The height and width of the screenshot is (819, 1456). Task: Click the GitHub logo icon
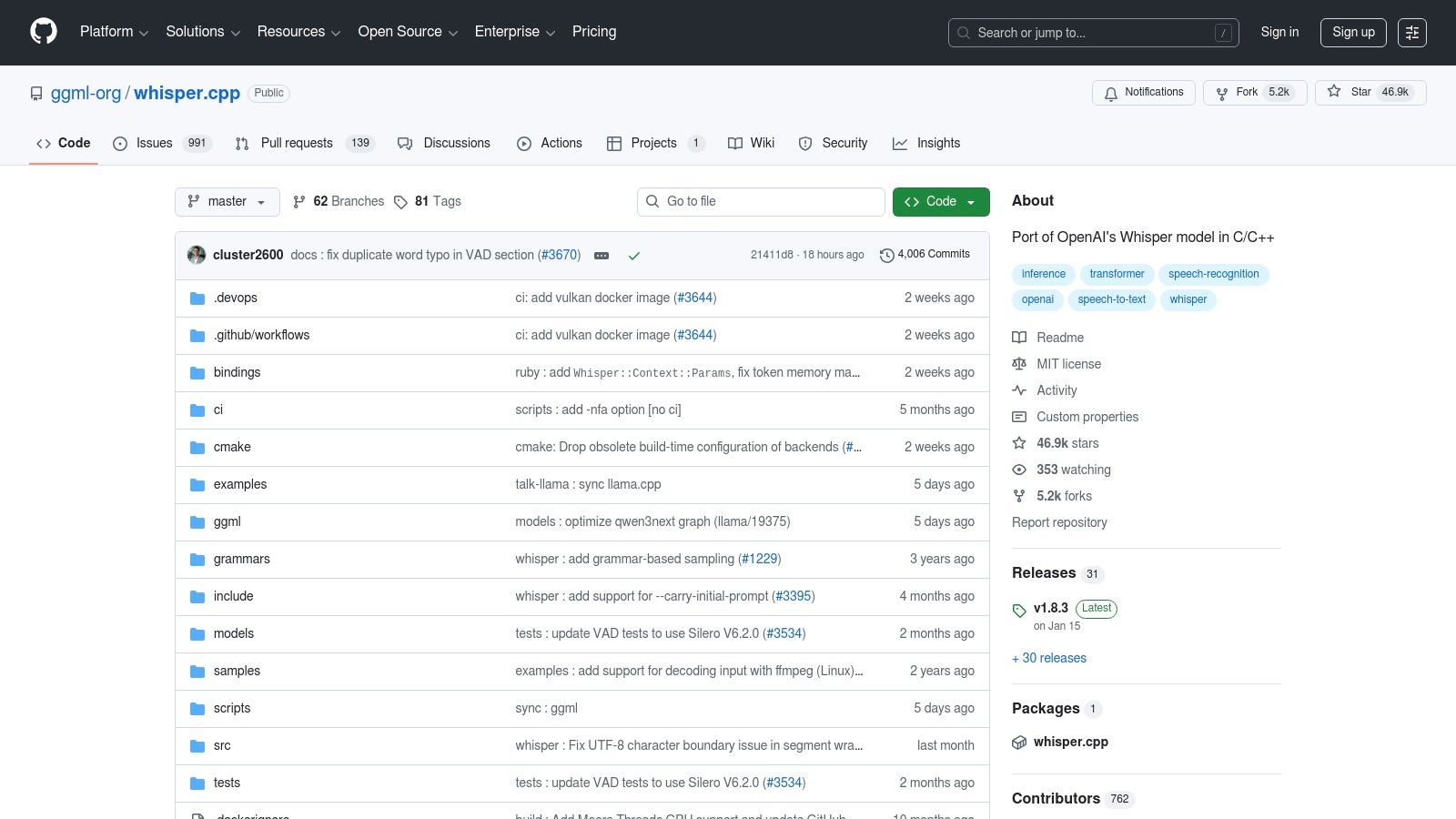pyautogui.click(x=44, y=32)
